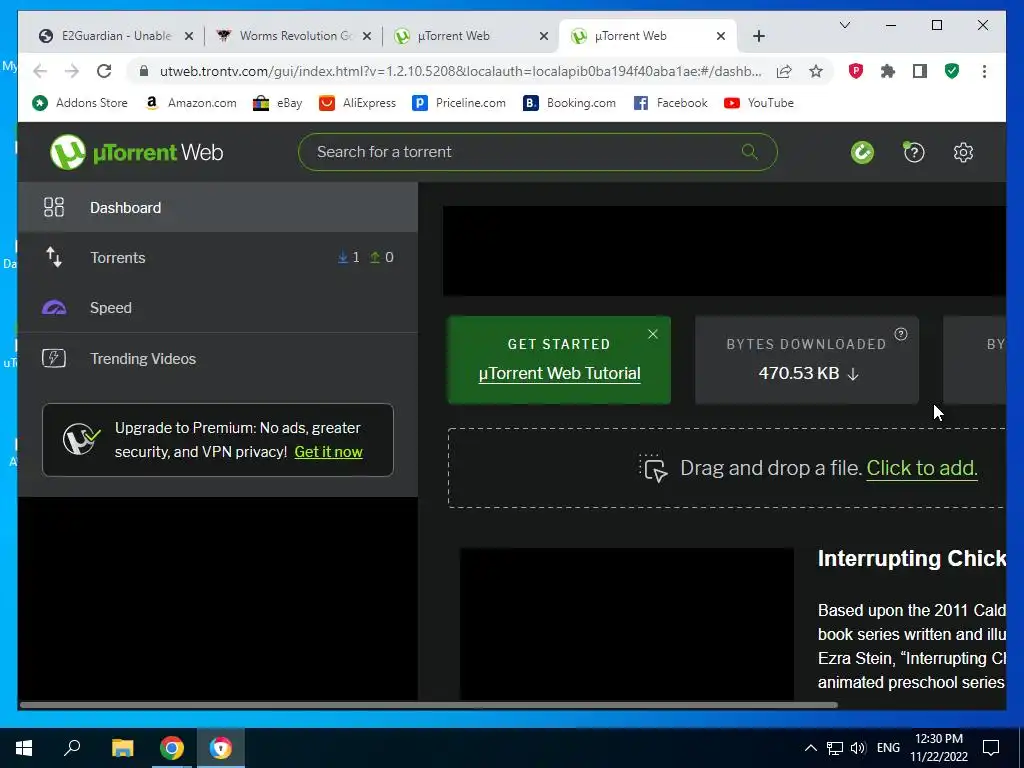Click the Interrupting Chick title text
The image size is (1024, 768).
[x=912, y=558]
